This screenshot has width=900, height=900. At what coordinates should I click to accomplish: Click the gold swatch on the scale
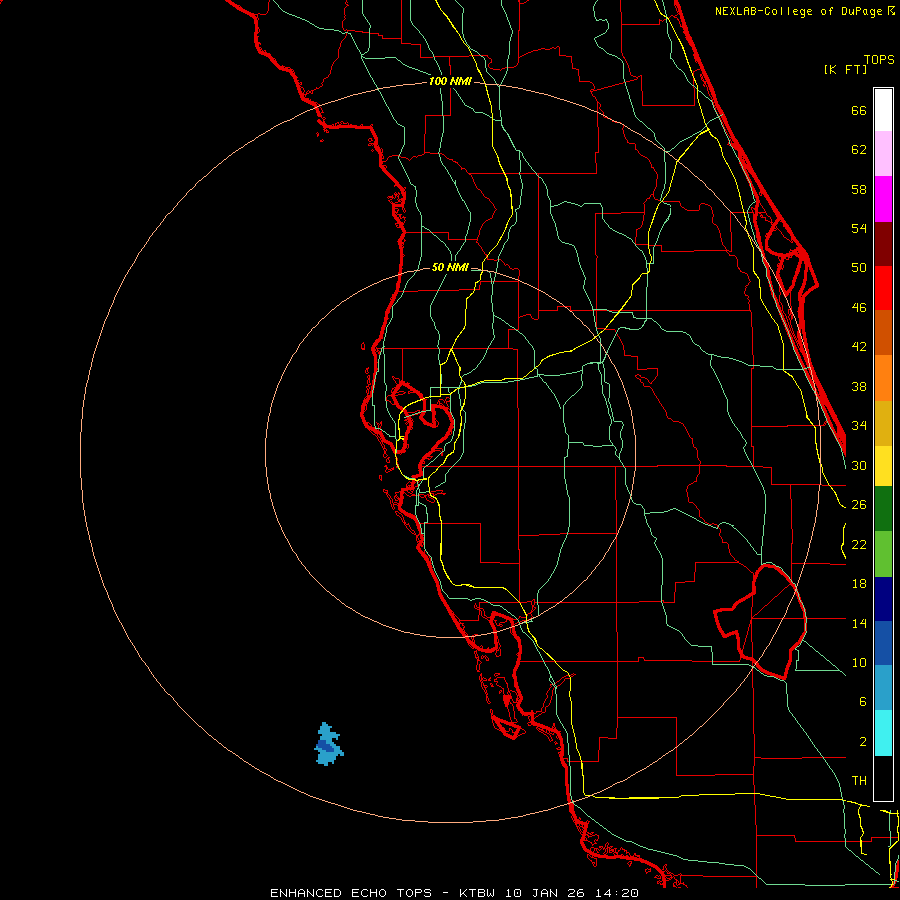pyautogui.click(x=883, y=423)
